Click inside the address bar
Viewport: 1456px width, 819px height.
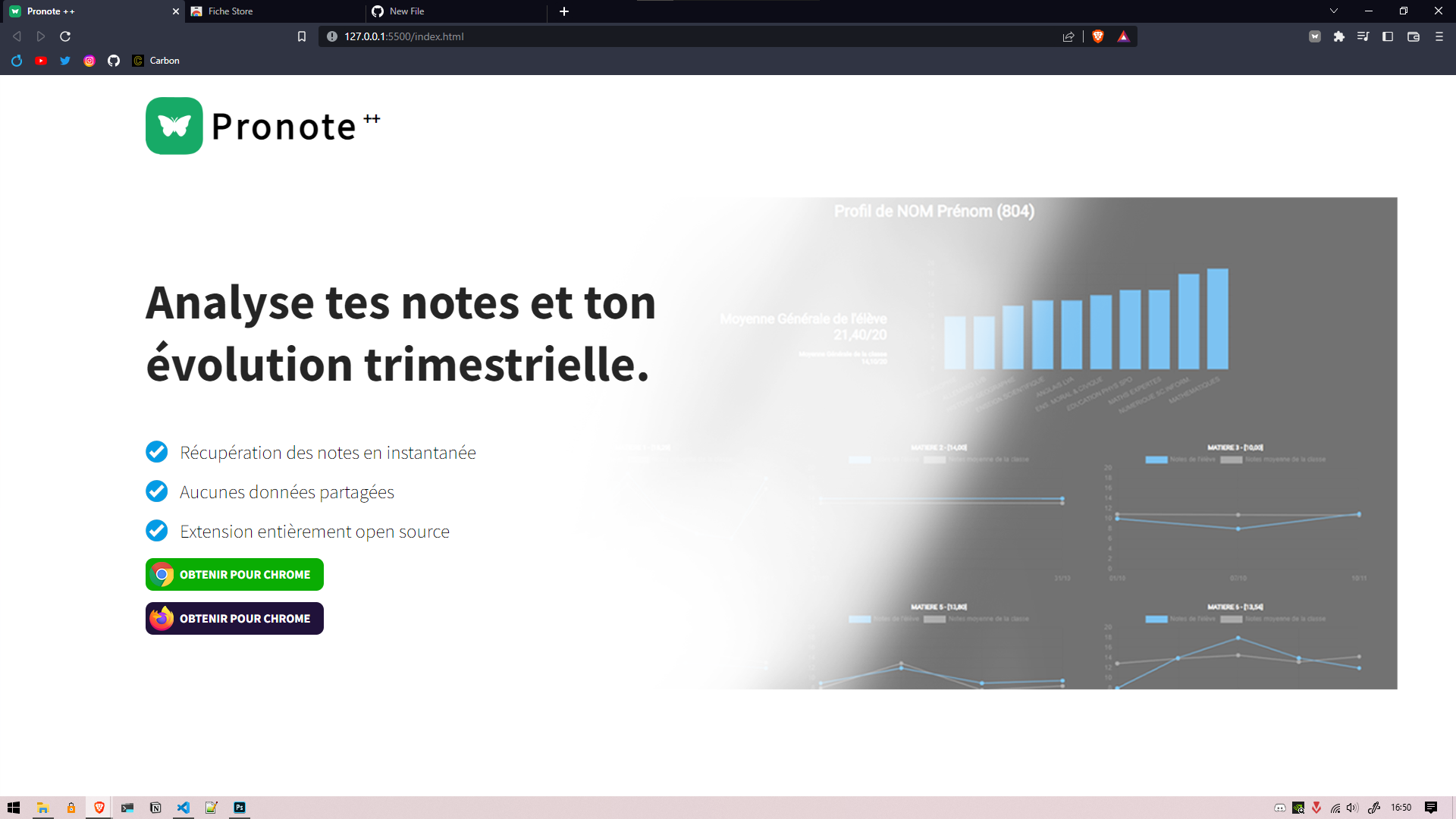click(531, 36)
